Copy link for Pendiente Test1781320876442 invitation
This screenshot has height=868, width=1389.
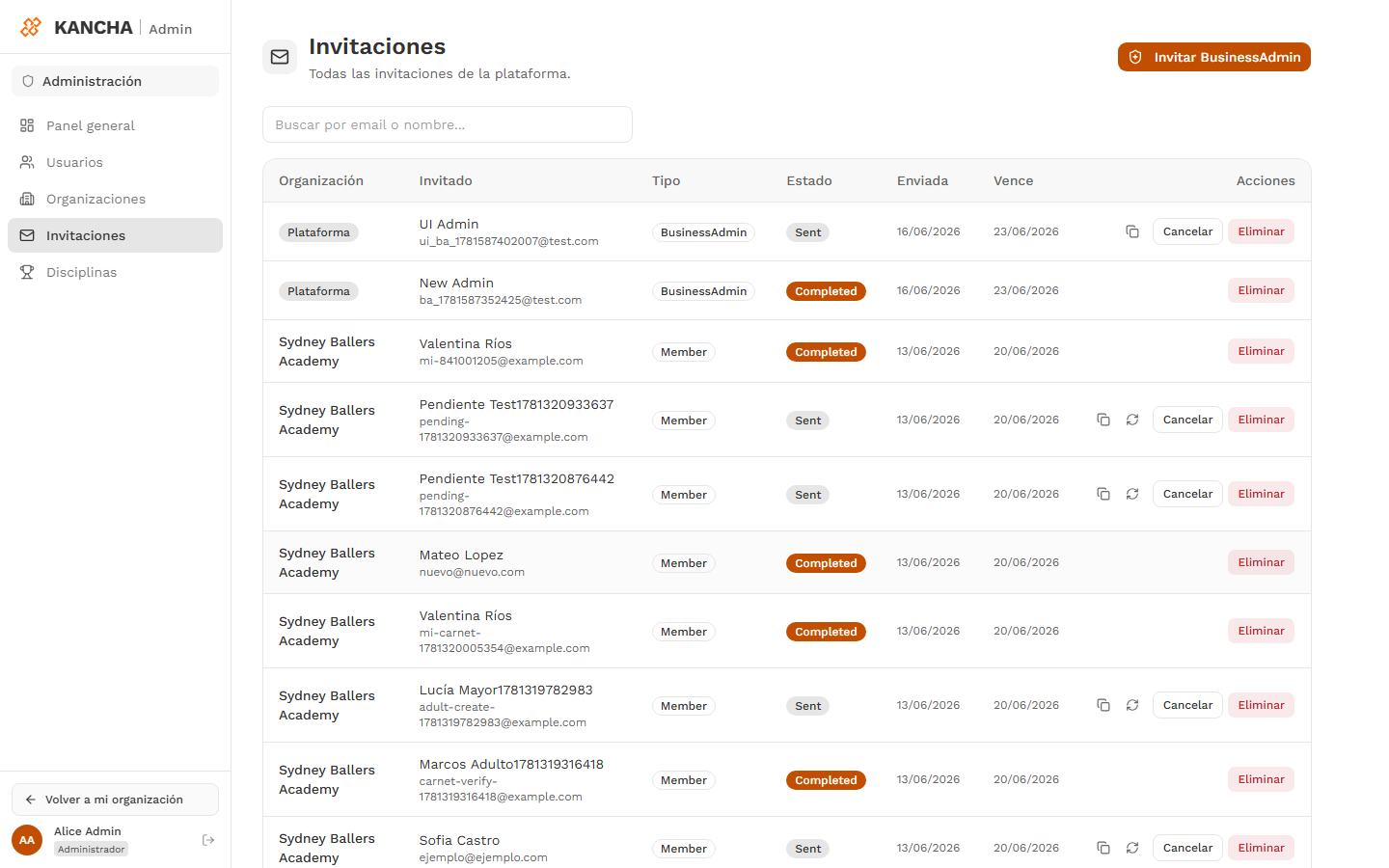(x=1103, y=494)
